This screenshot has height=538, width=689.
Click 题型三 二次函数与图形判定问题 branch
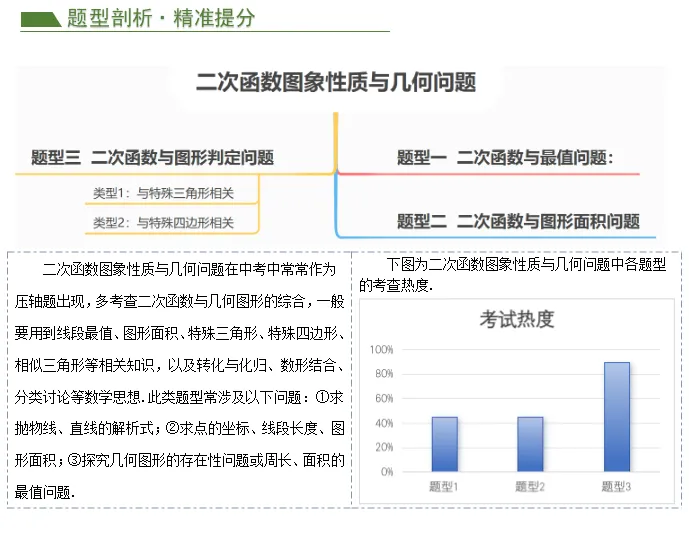[152, 157]
